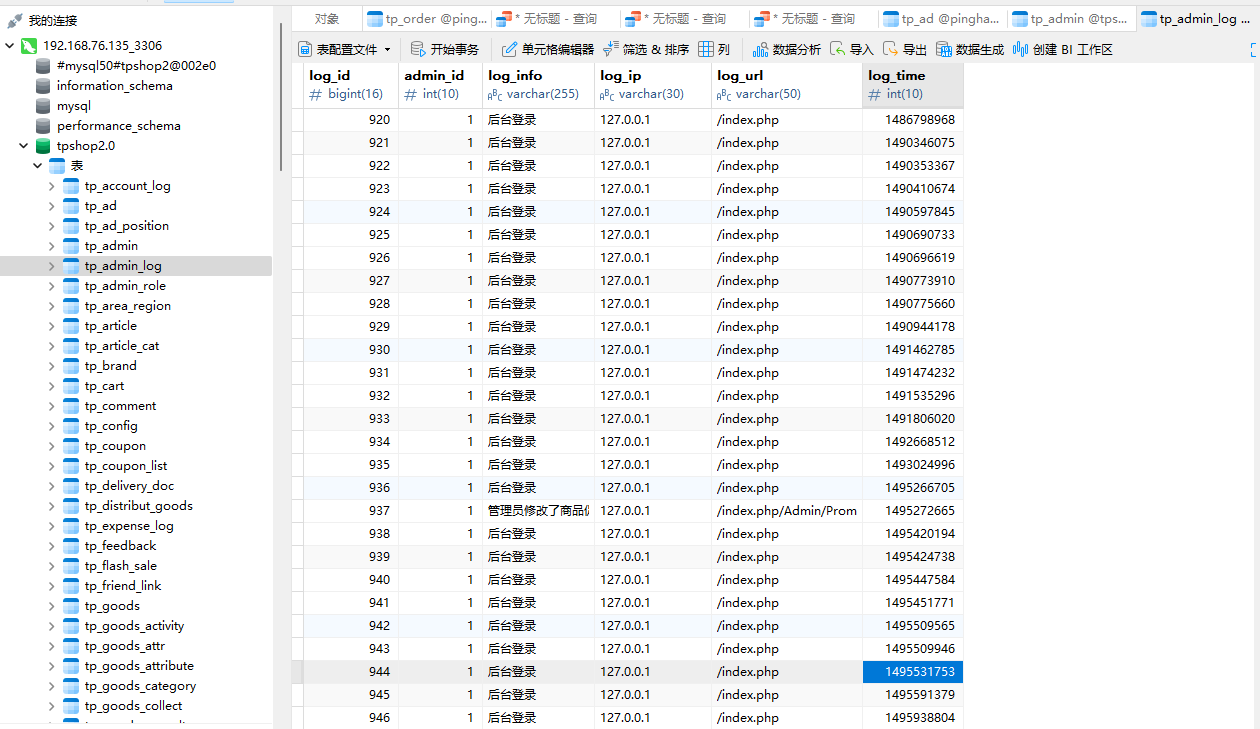Click the 导出 export icon
This screenshot has width=1260, height=729.
tap(891, 49)
